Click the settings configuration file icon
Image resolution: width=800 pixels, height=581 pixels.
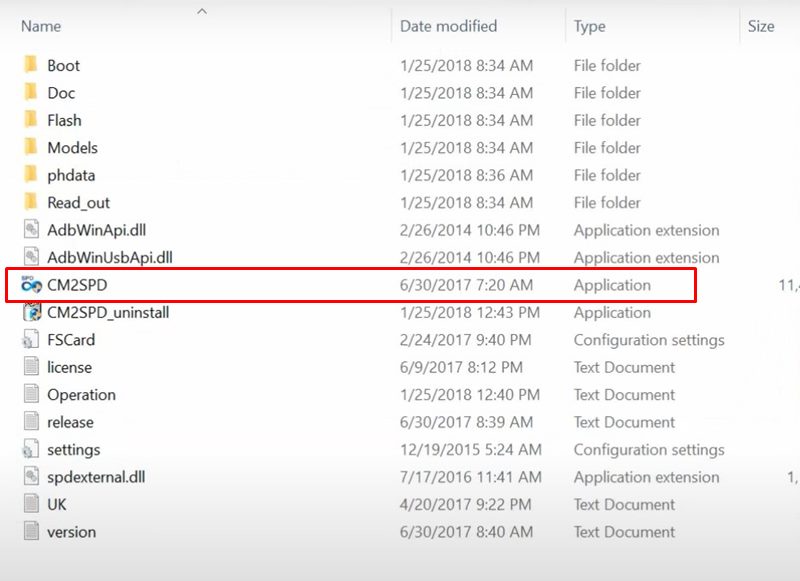tap(30, 450)
